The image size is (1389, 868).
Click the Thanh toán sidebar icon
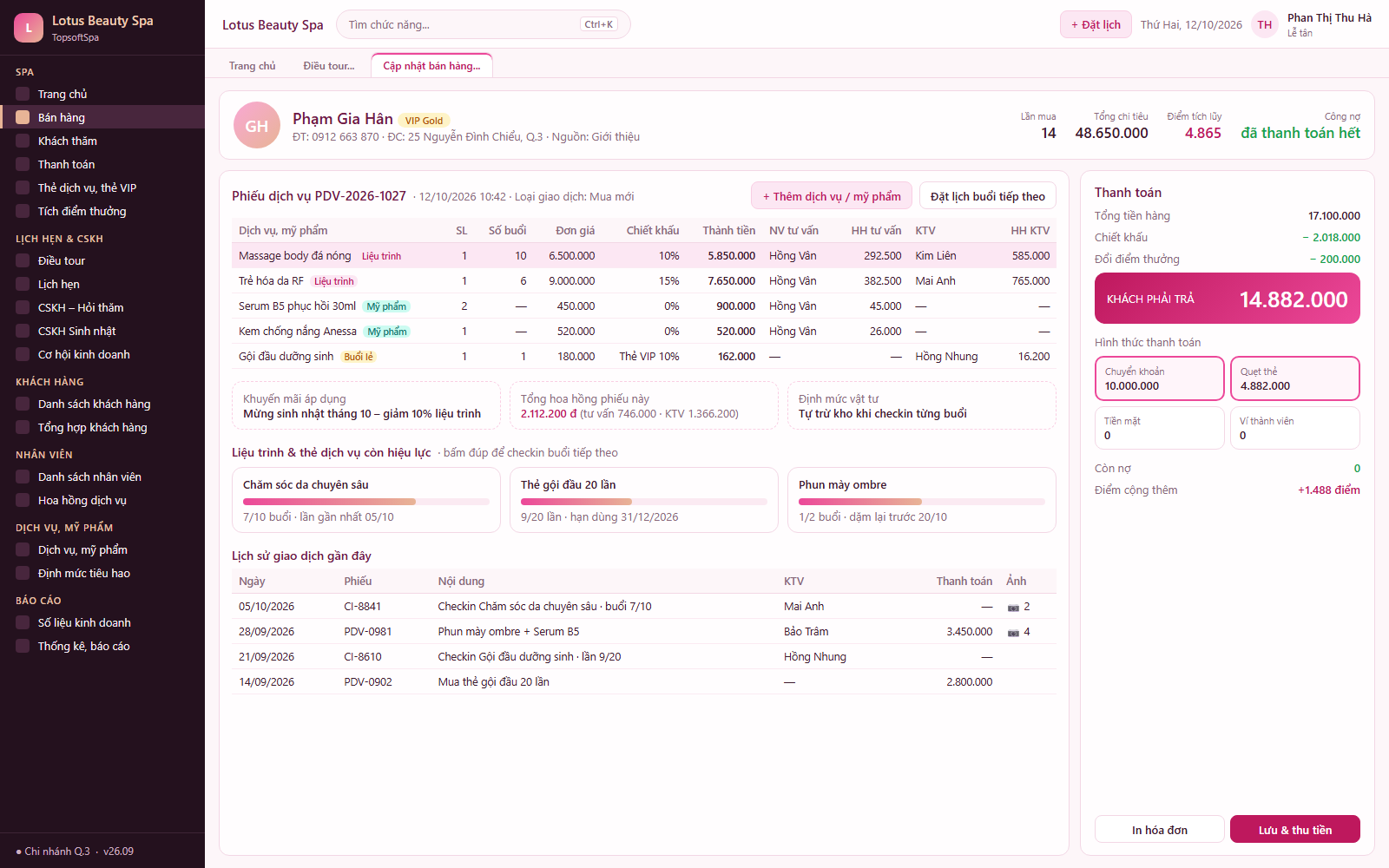click(23, 164)
